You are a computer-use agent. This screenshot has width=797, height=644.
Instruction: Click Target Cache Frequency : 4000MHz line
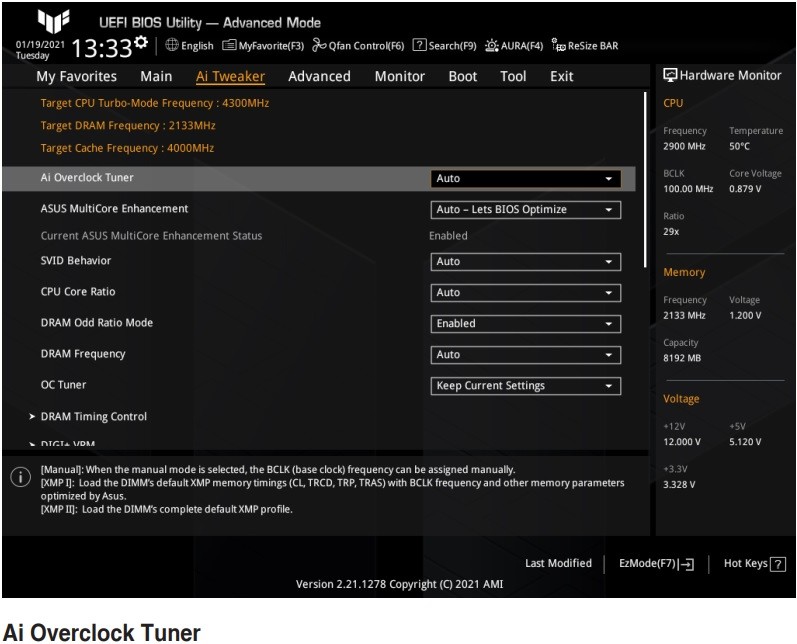click(x=127, y=148)
